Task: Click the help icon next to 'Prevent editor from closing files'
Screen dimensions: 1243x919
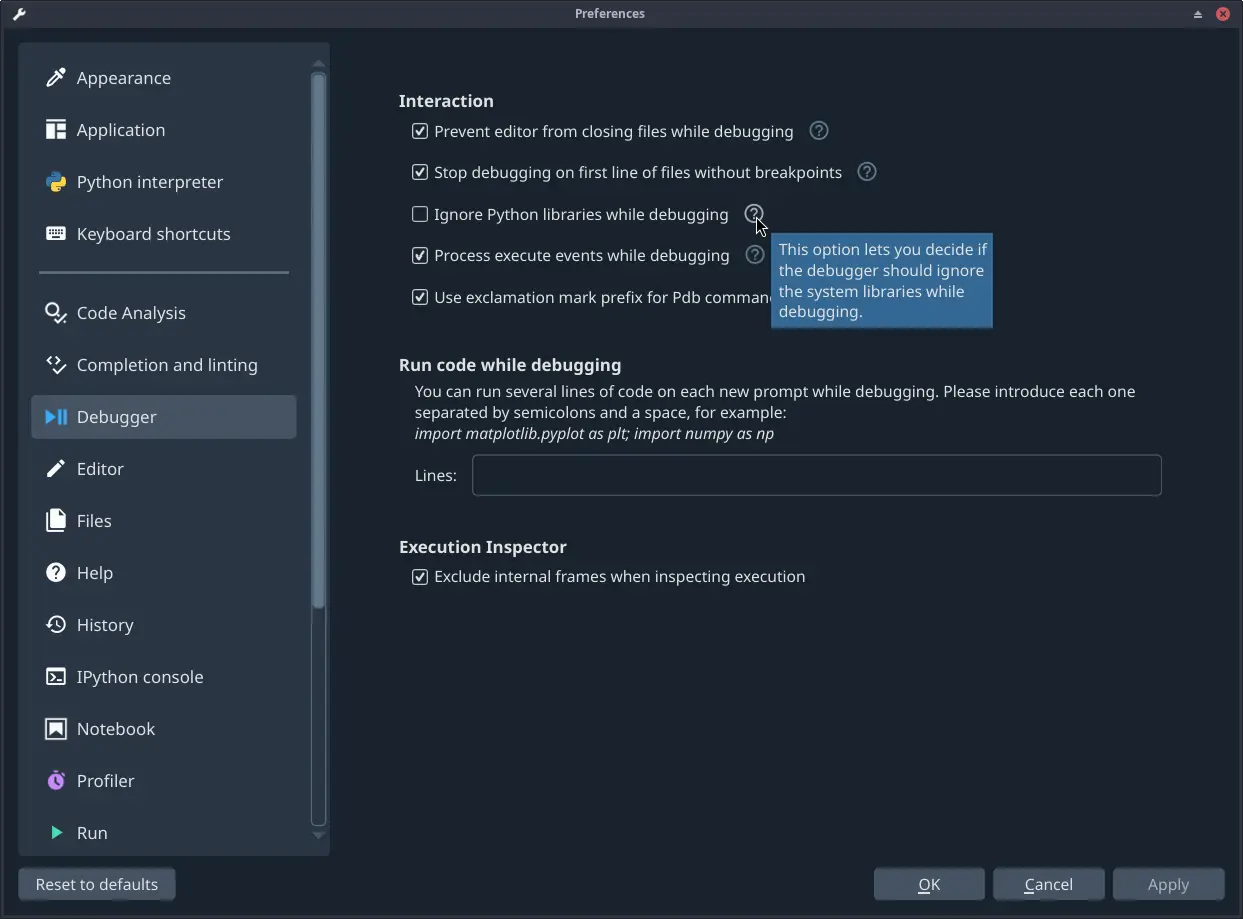Action: [x=818, y=131]
